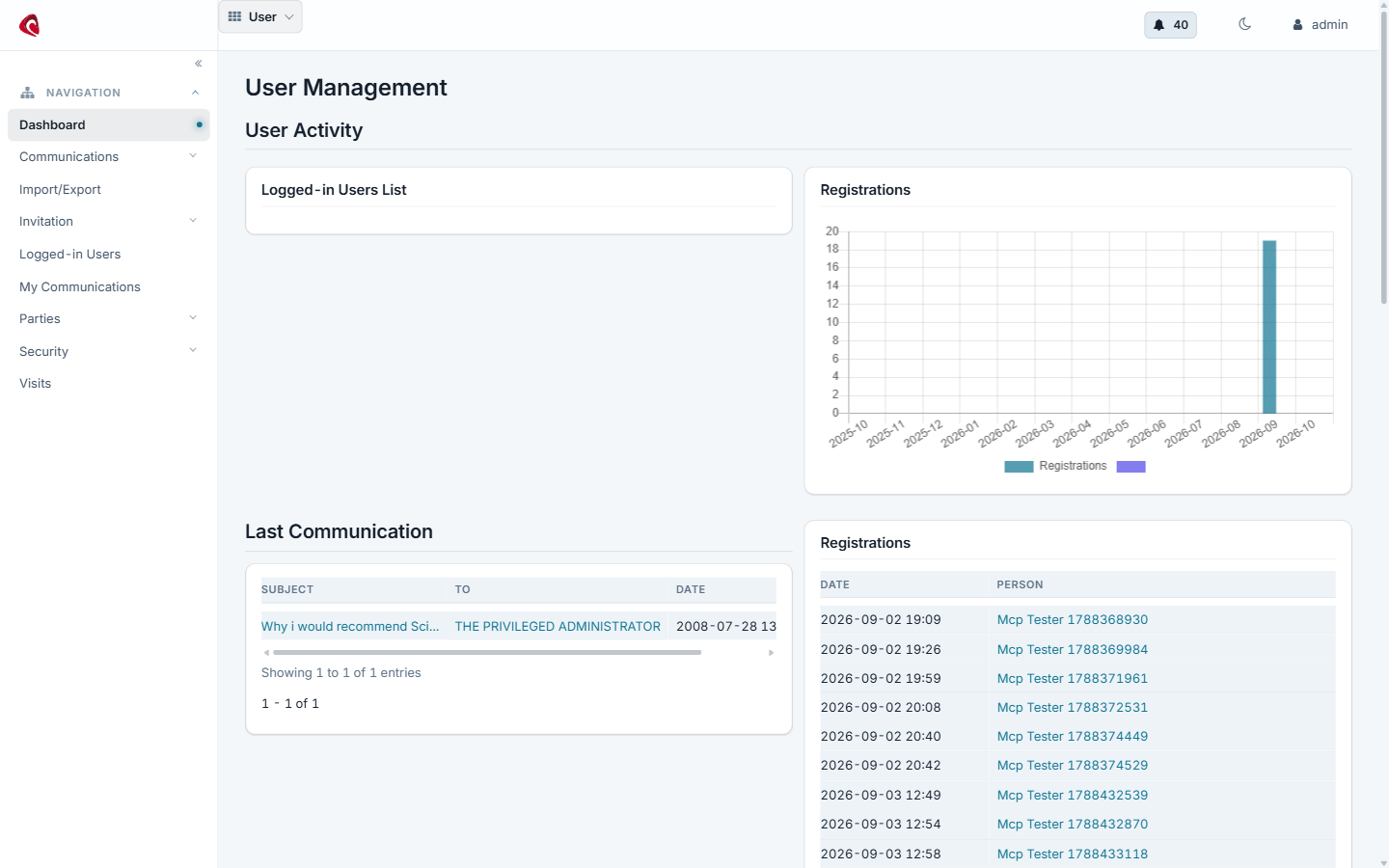Open notifications bell showing 40

click(1170, 25)
